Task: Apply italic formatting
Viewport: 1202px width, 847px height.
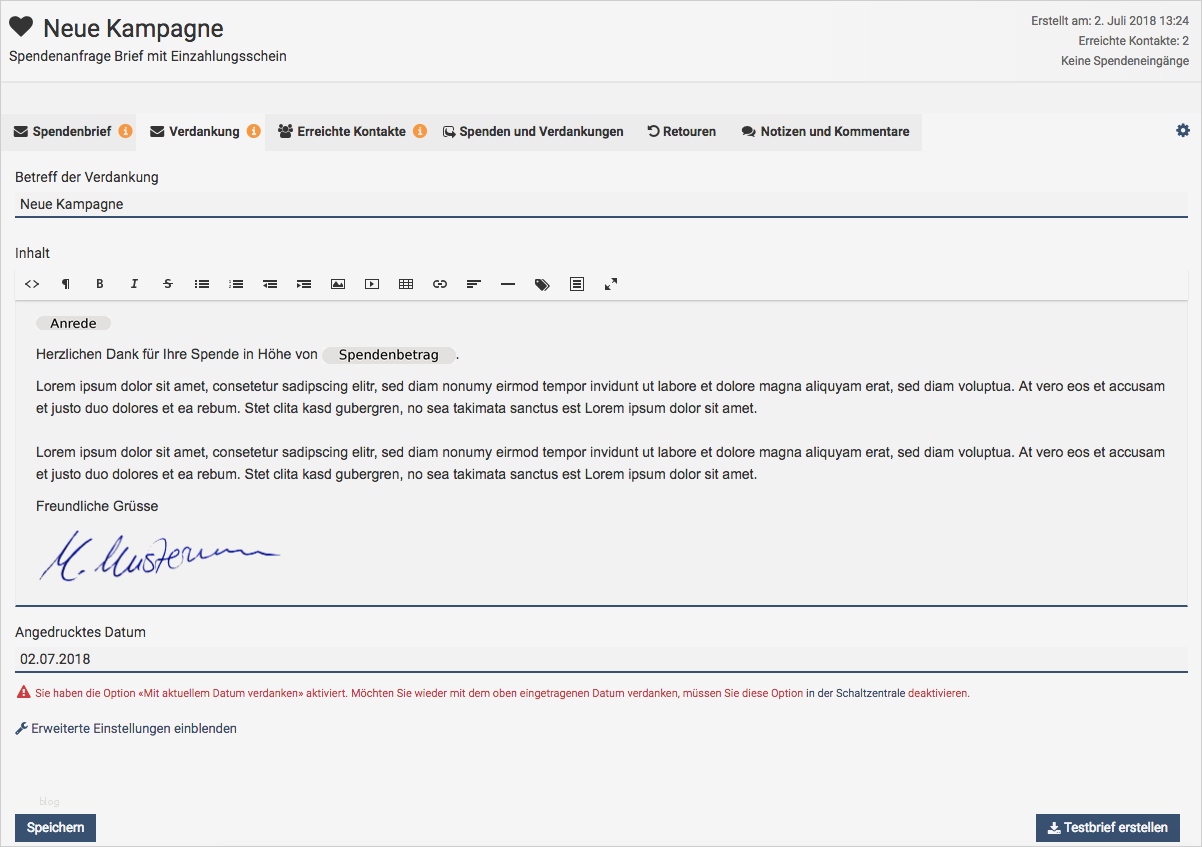Action: pos(134,283)
